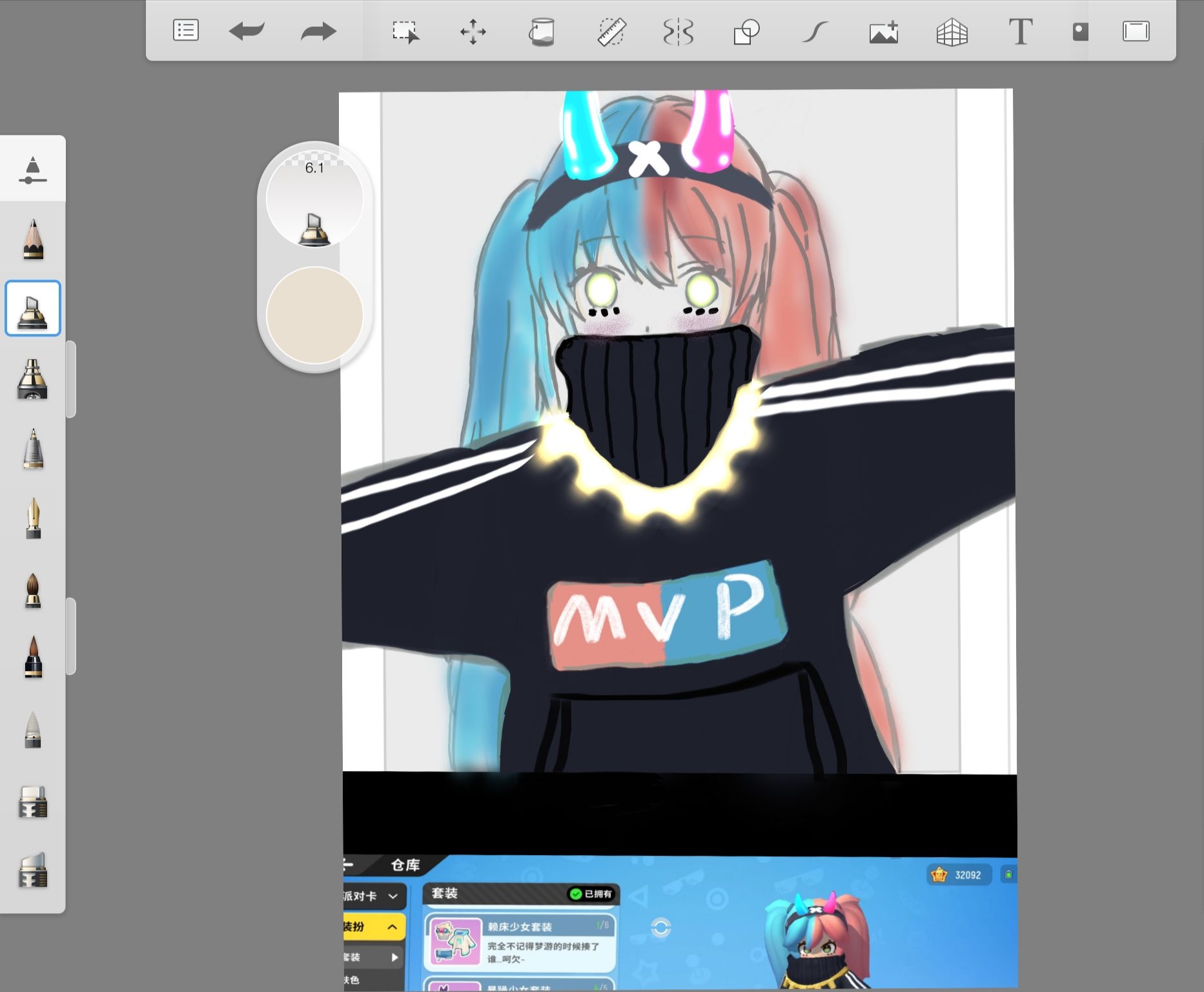Select the 赖床少女套装 outfit card
Screen dimensions: 1204x992
point(520,942)
